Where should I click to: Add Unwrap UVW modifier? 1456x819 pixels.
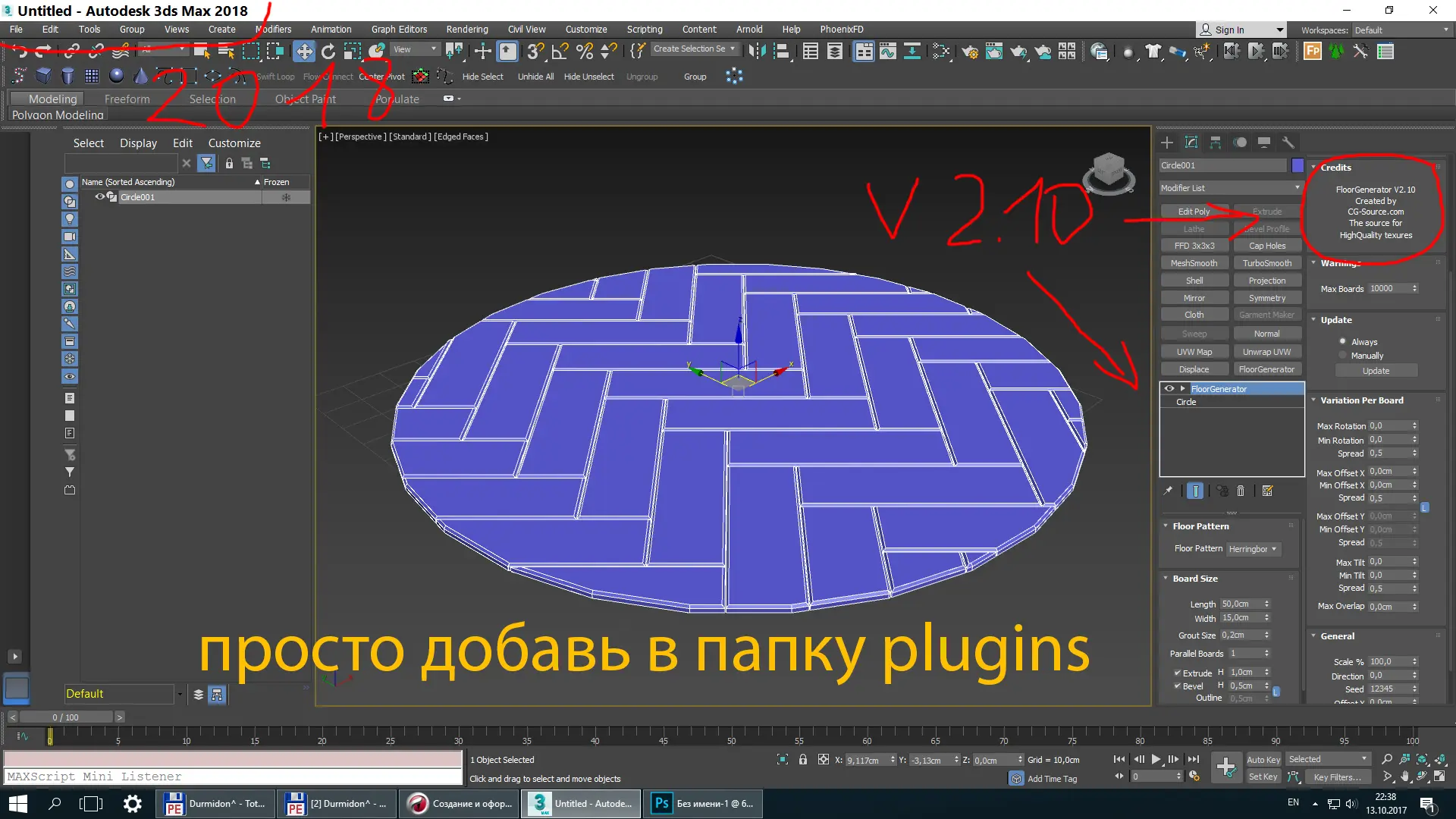click(x=1266, y=352)
